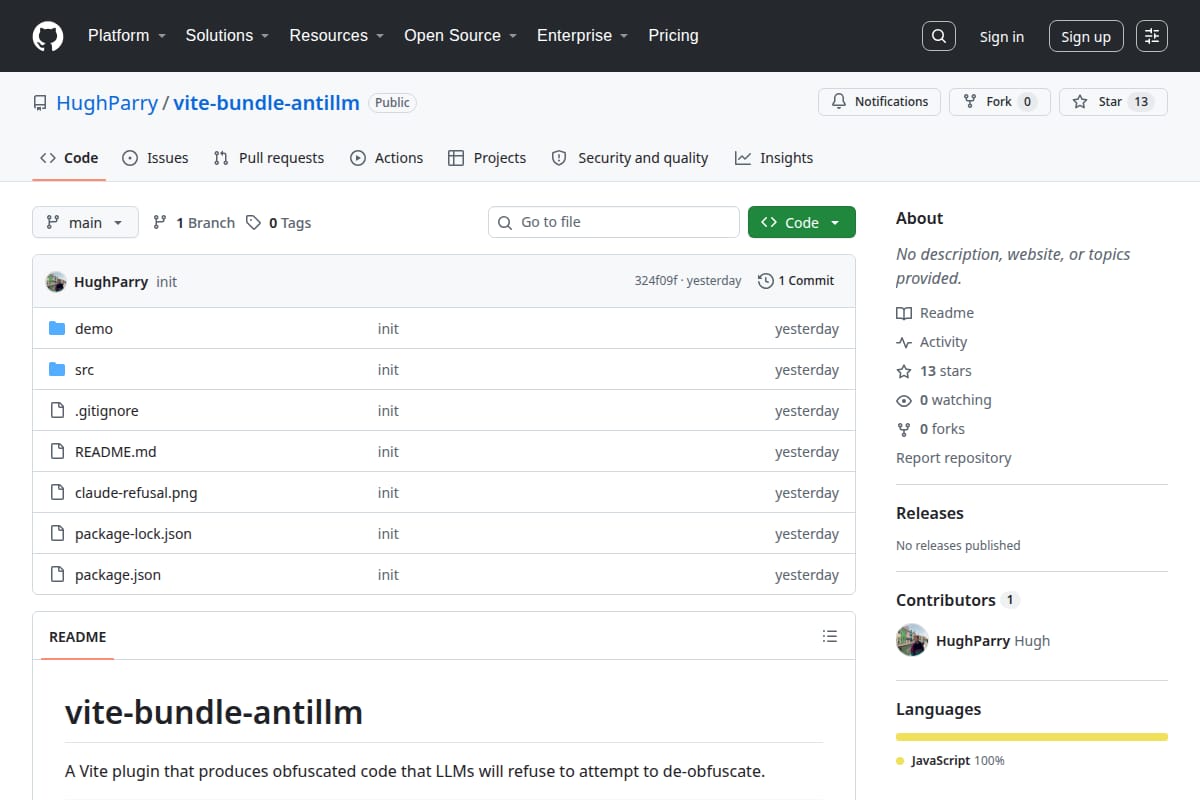Expand the Solutions menu

point(227,35)
